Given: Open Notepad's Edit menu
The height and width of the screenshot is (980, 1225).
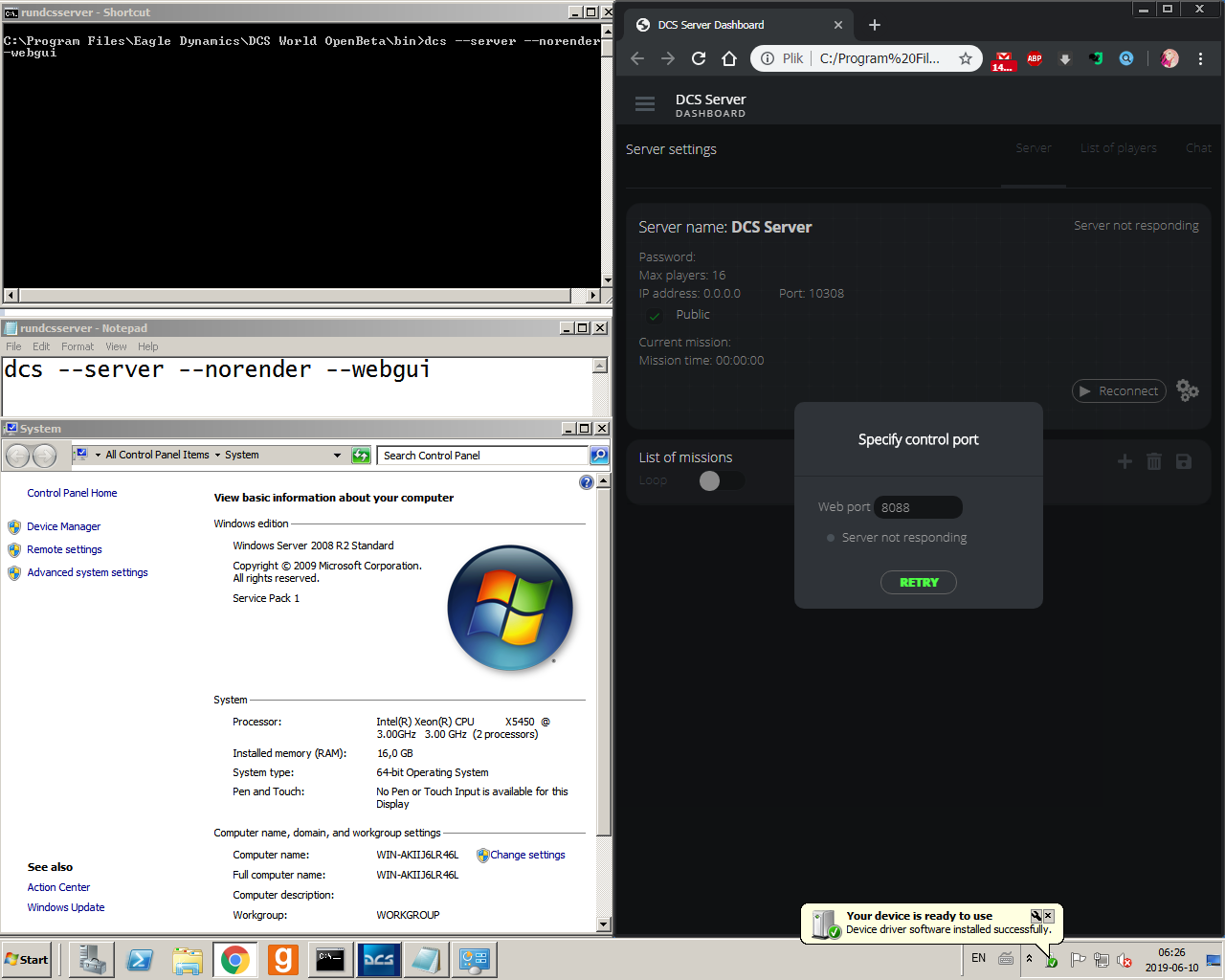Looking at the screenshot, I should (41, 346).
